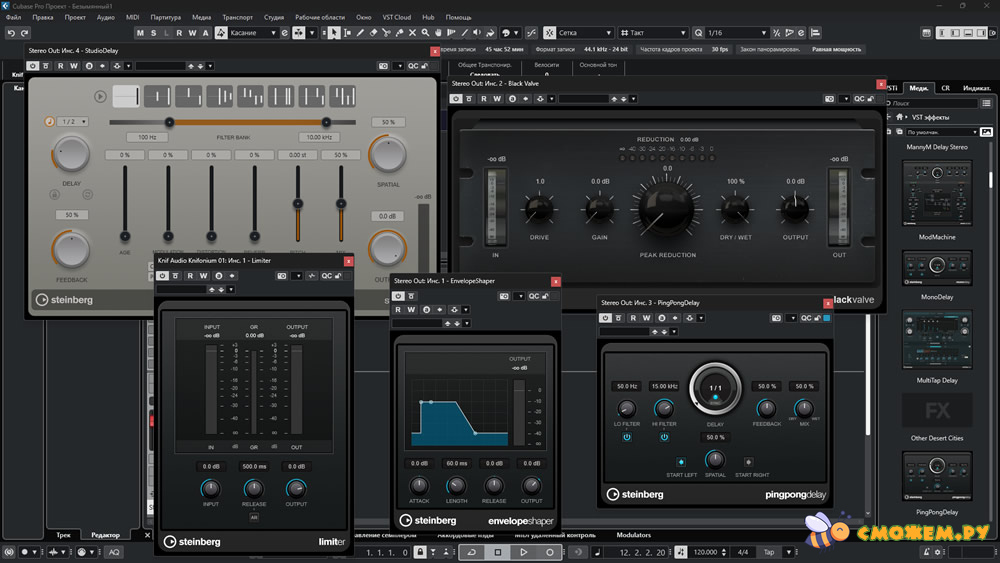
Task: Select the Split scissors tool
Action: pos(386,33)
